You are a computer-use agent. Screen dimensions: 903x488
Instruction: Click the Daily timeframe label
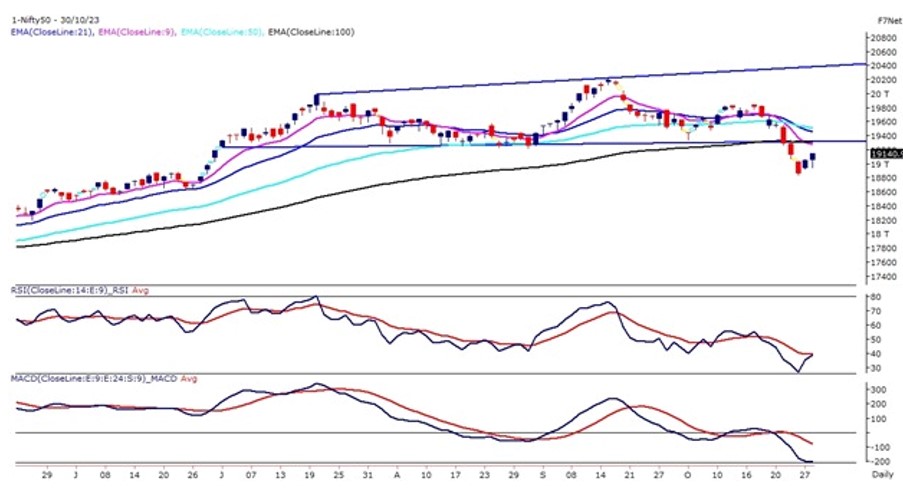pos(883,474)
